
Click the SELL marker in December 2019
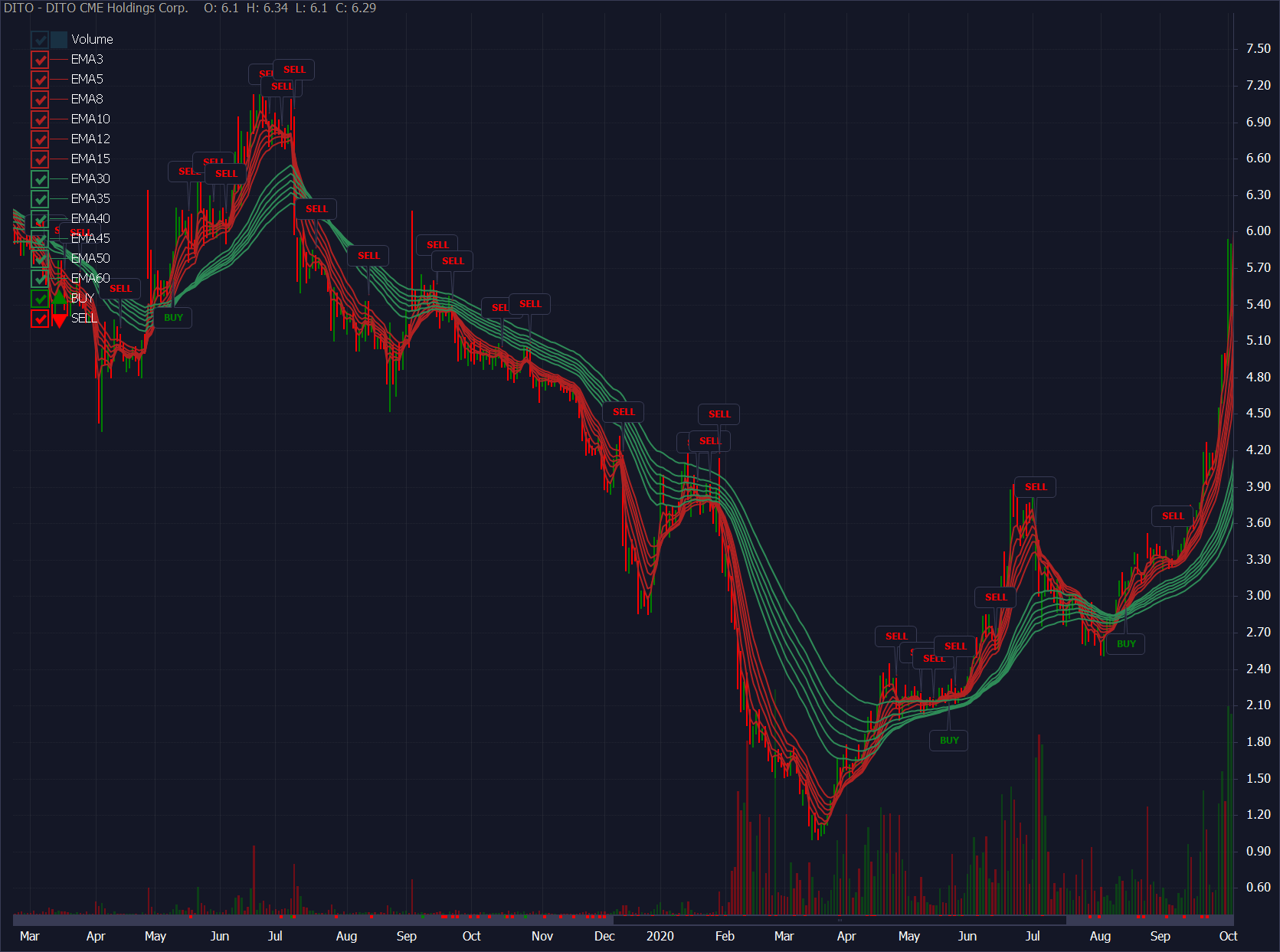point(624,412)
